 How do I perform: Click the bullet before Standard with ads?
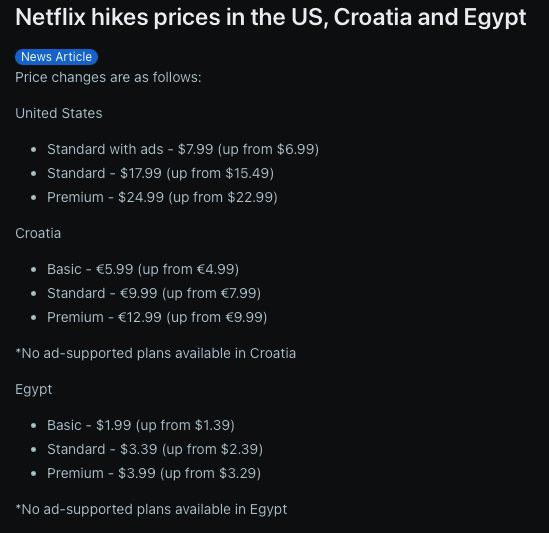pos(34,150)
